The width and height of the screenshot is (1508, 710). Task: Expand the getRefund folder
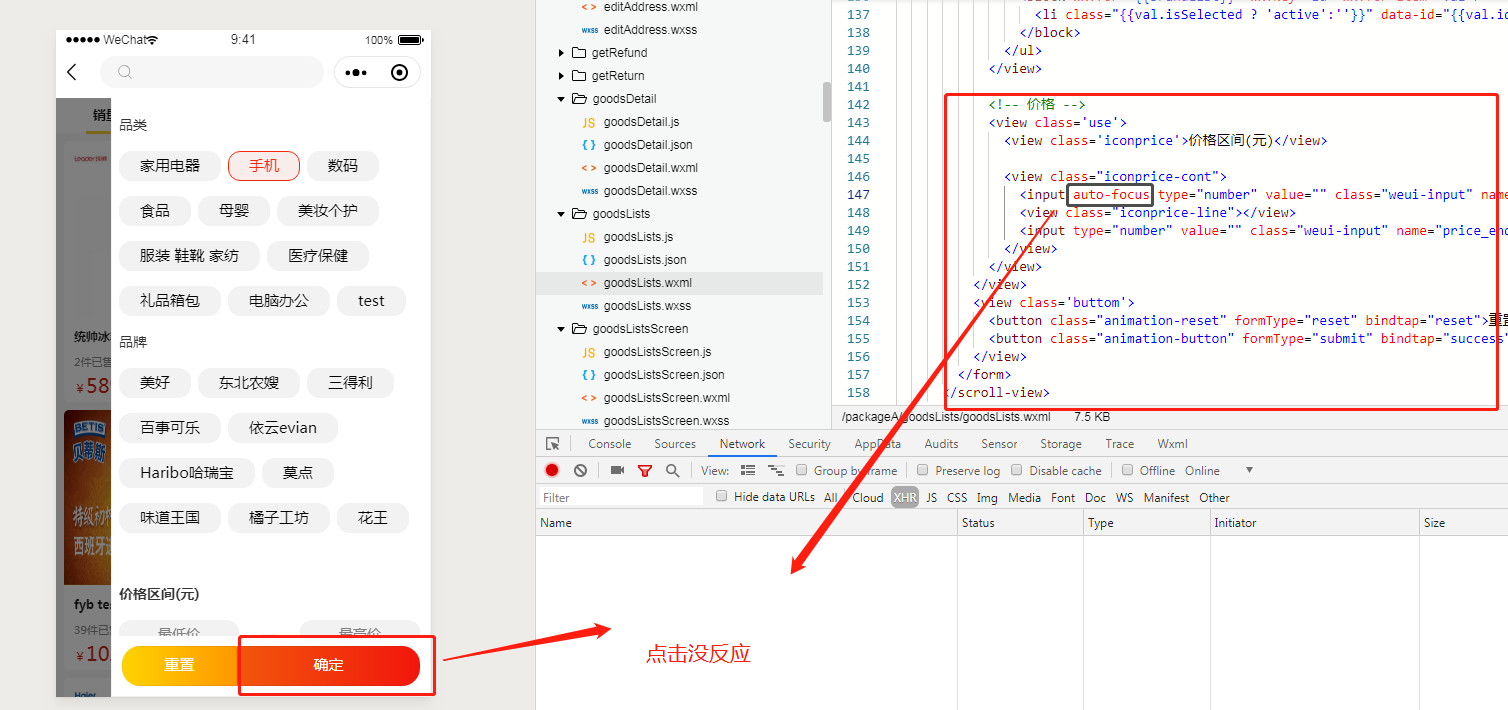click(562, 53)
